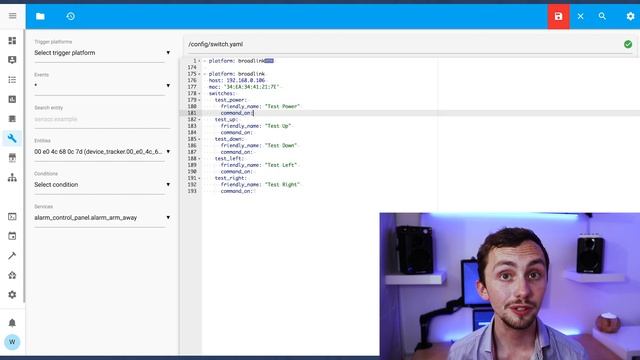Expand the folded block at line 1

(200, 61)
